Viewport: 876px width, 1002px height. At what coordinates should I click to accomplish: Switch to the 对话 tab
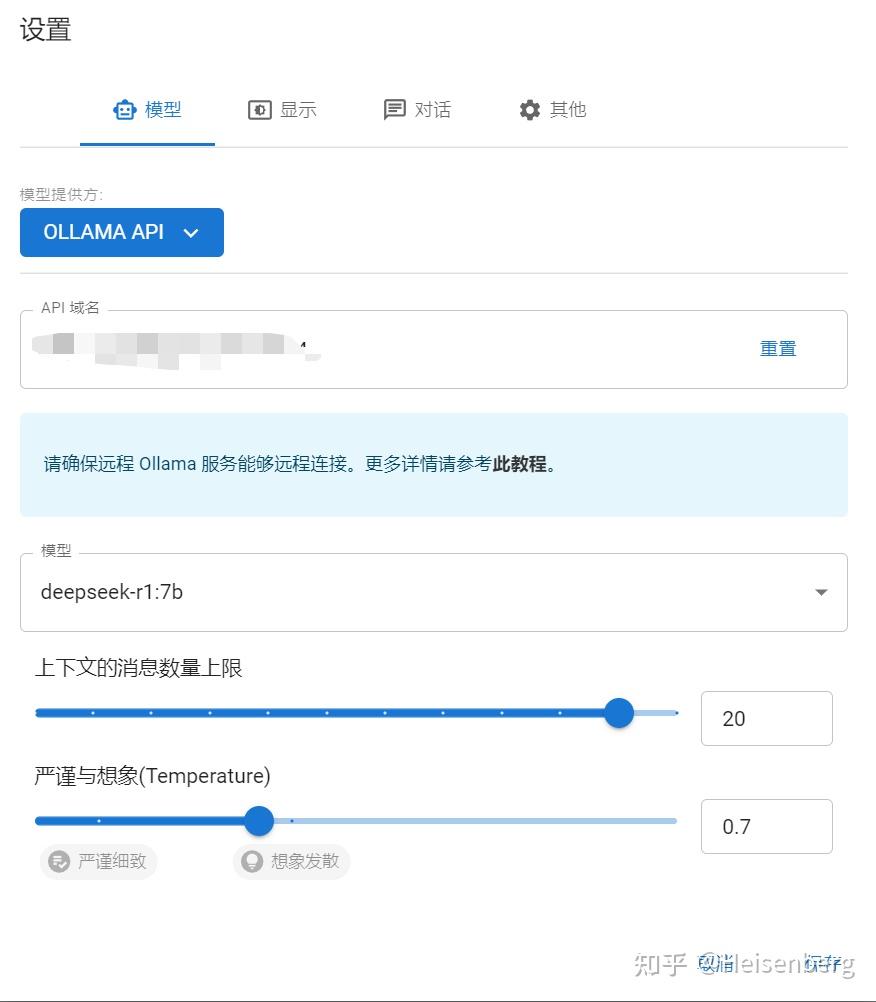point(417,110)
